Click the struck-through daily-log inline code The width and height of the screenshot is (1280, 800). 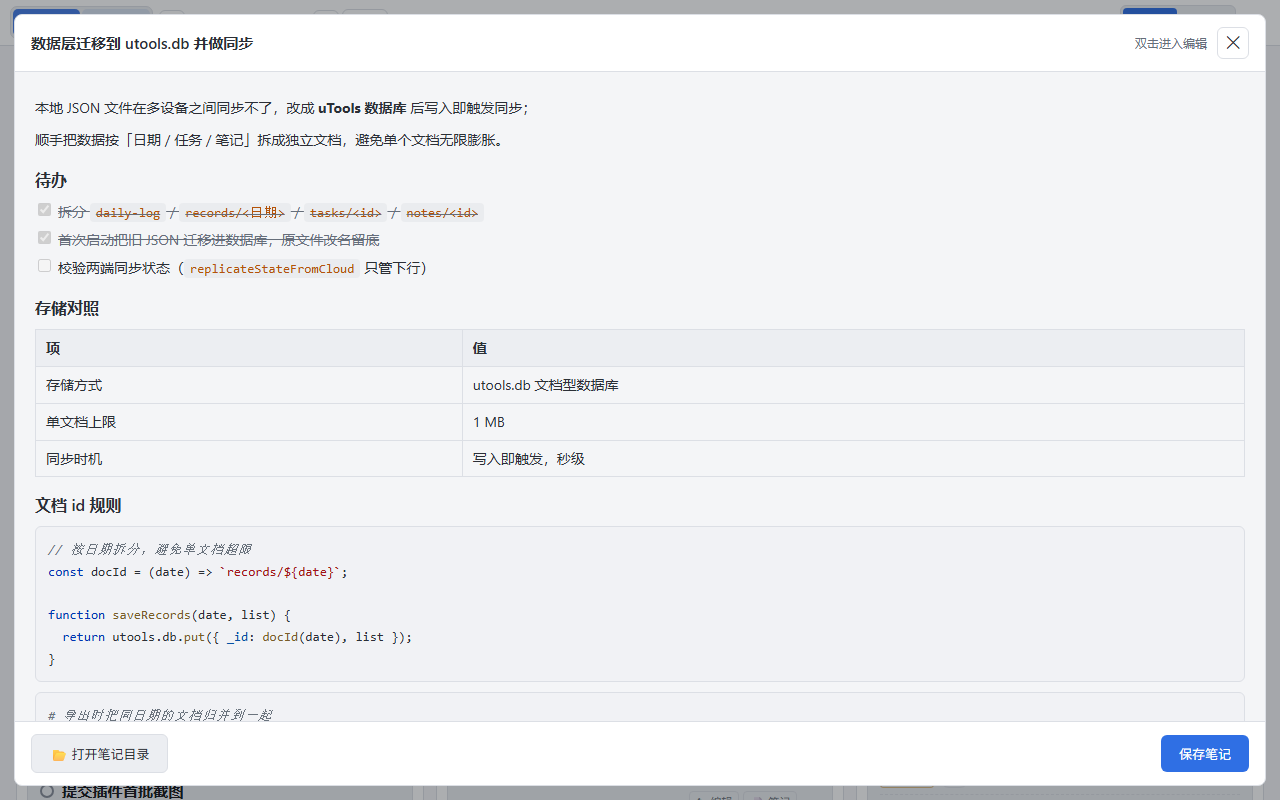coord(128,213)
